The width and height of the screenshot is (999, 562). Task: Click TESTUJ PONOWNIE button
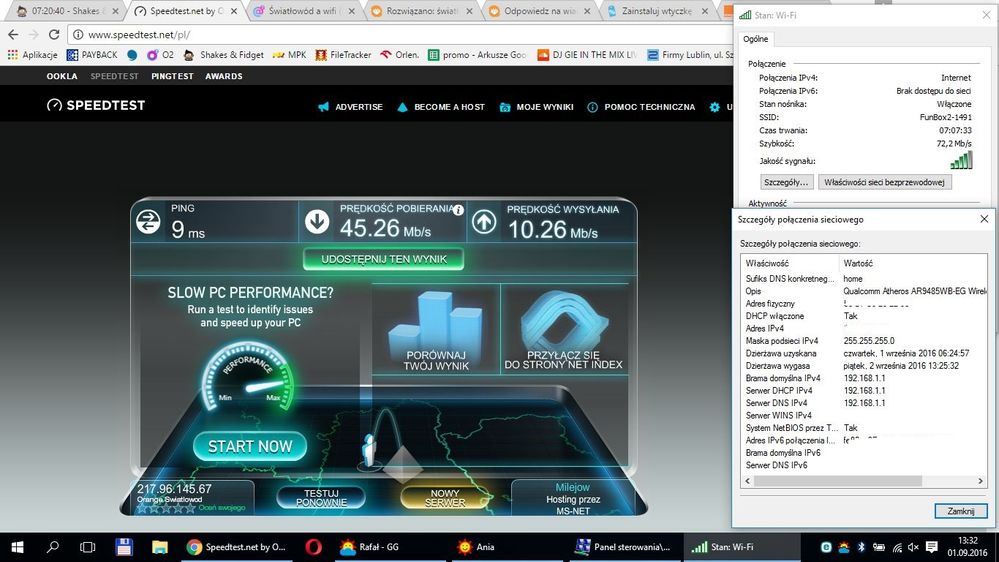(321, 498)
